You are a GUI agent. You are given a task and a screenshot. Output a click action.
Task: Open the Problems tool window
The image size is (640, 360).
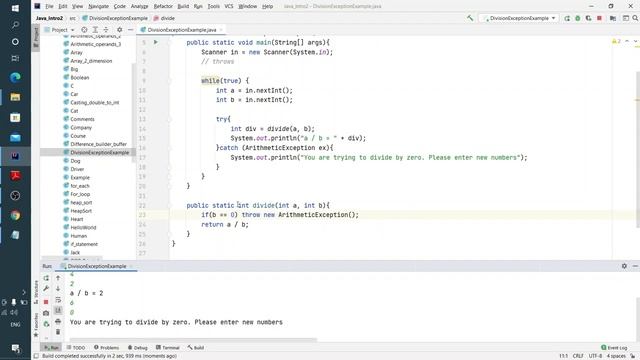[x=107, y=348]
